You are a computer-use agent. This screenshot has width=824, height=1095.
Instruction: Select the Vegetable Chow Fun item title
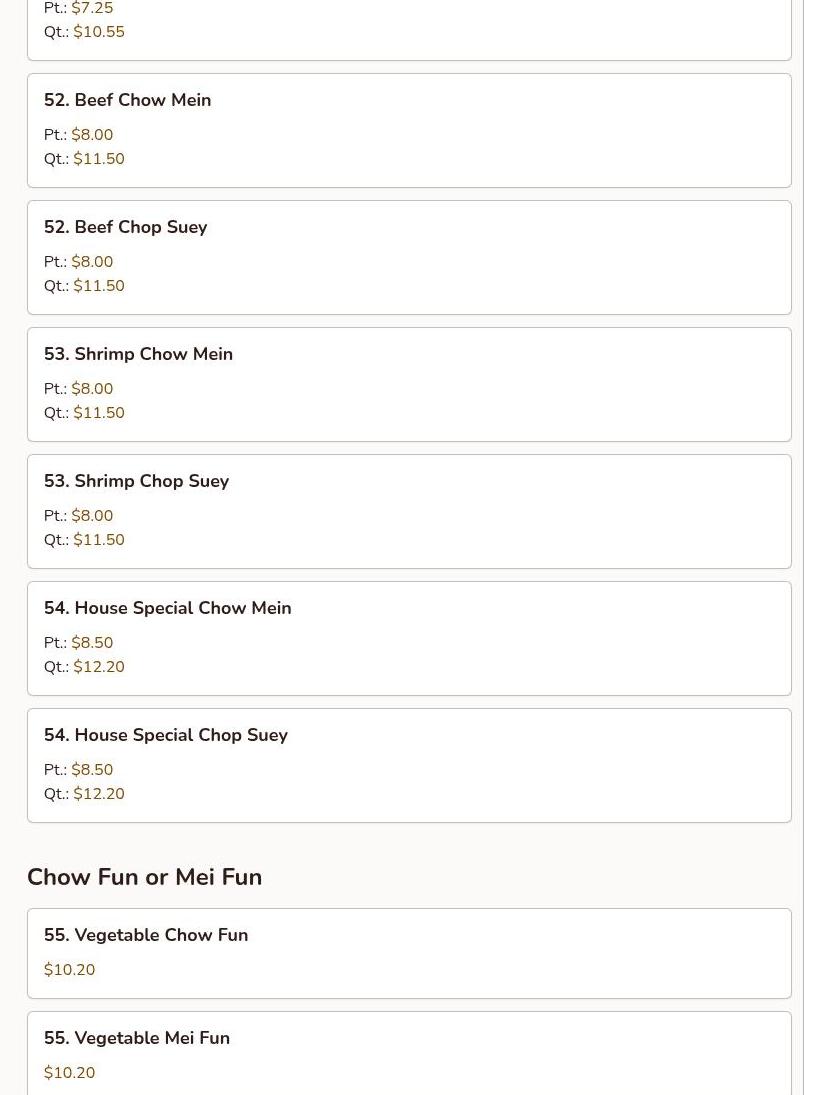tap(145, 935)
